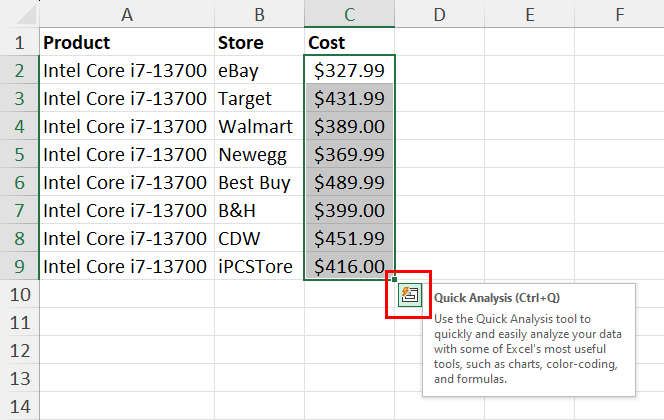Click the $327.99 cost cell
664x420 pixels.
[349, 70]
